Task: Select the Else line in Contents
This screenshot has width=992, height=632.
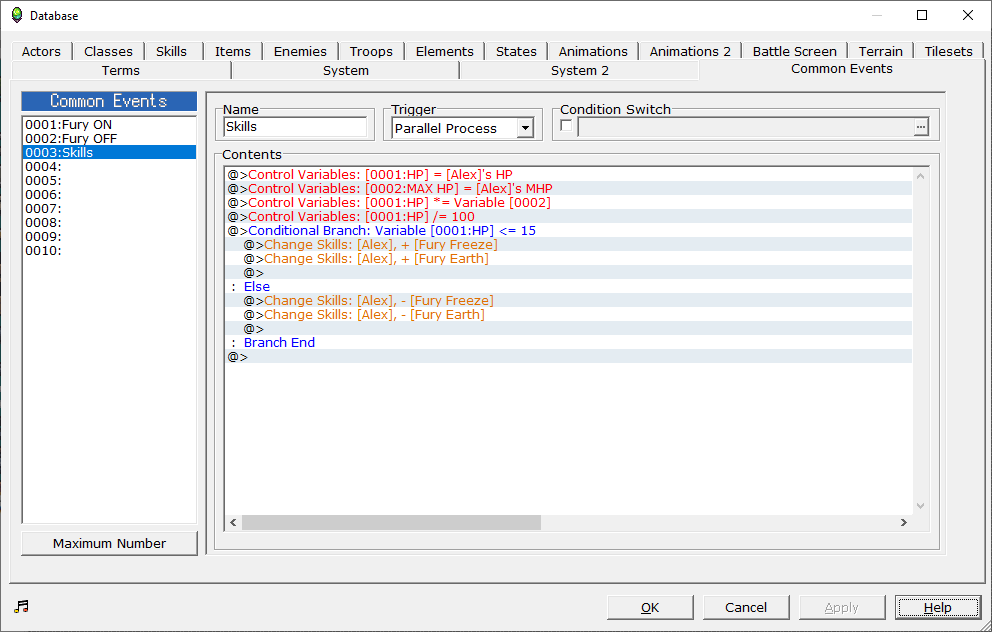Action: (569, 287)
